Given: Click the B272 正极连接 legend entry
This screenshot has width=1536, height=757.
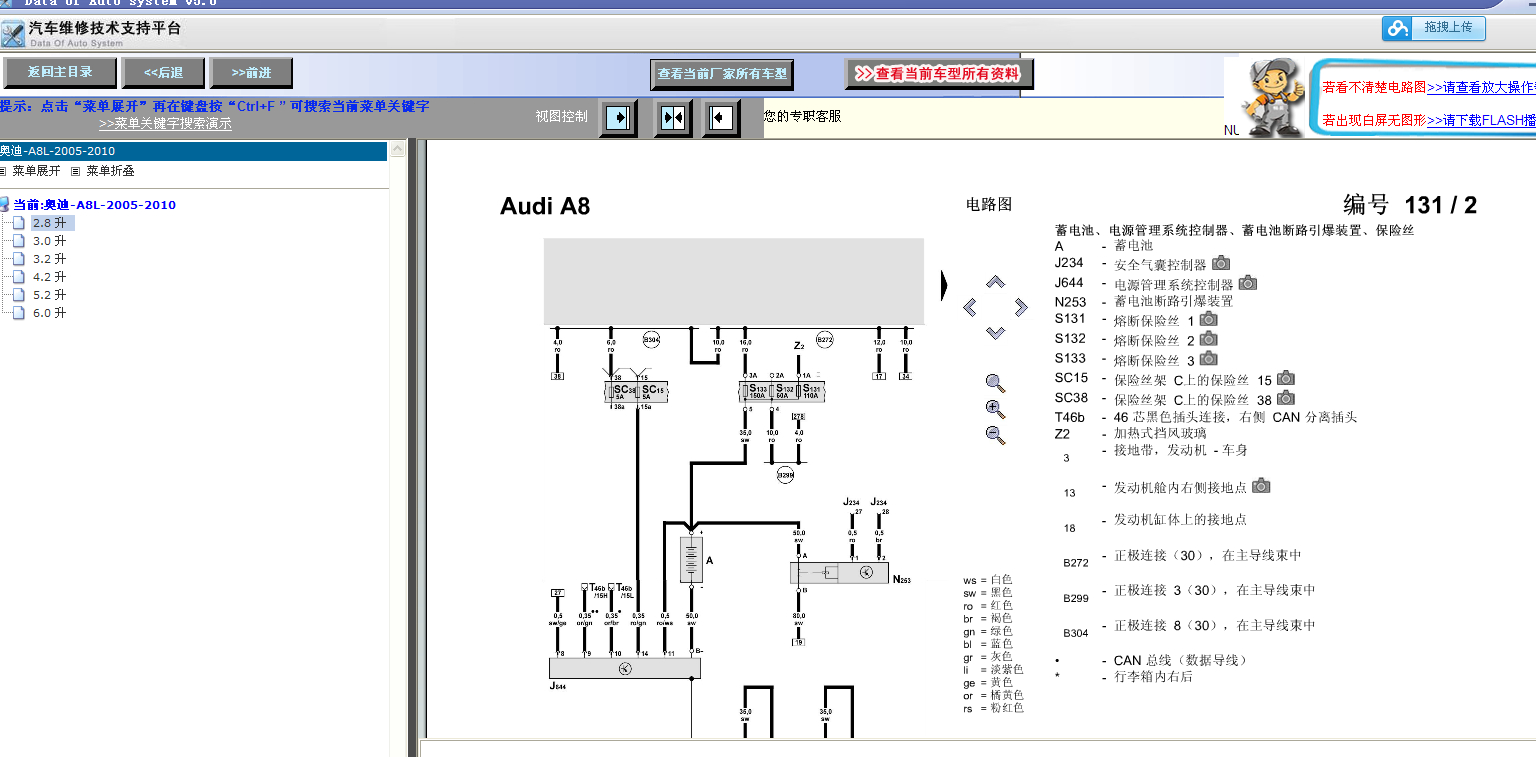Looking at the screenshot, I should 1182,556.
